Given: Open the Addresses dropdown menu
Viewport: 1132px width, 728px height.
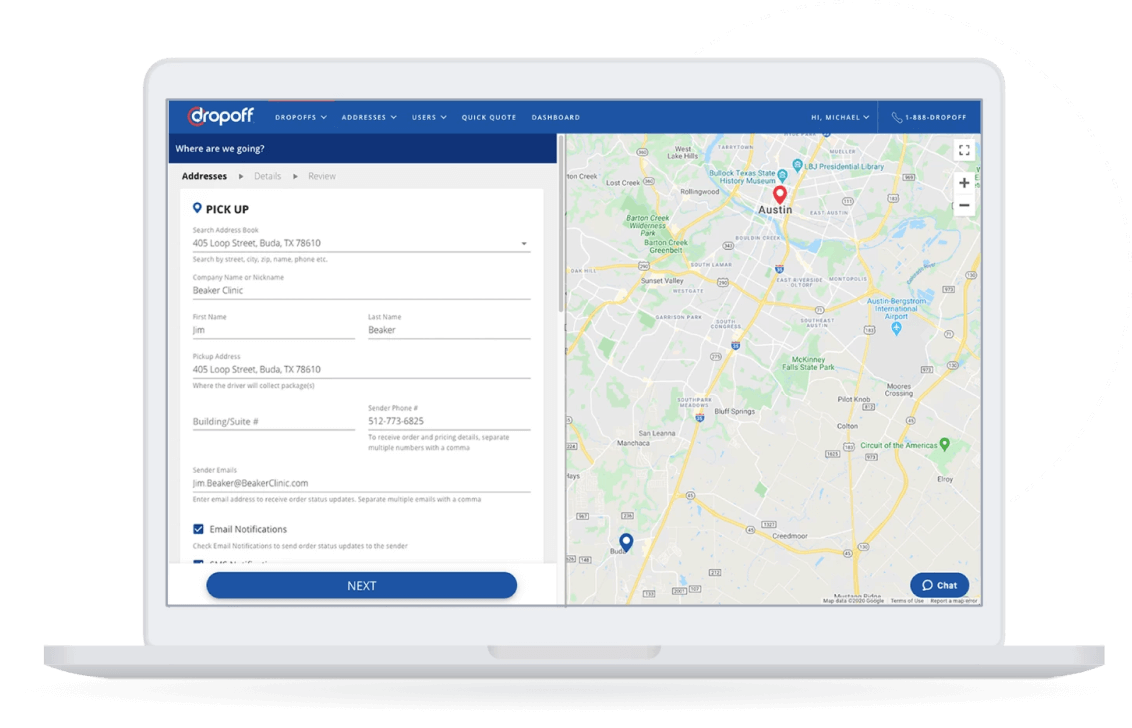Looking at the screenshot, I should [x=368, y=118].
